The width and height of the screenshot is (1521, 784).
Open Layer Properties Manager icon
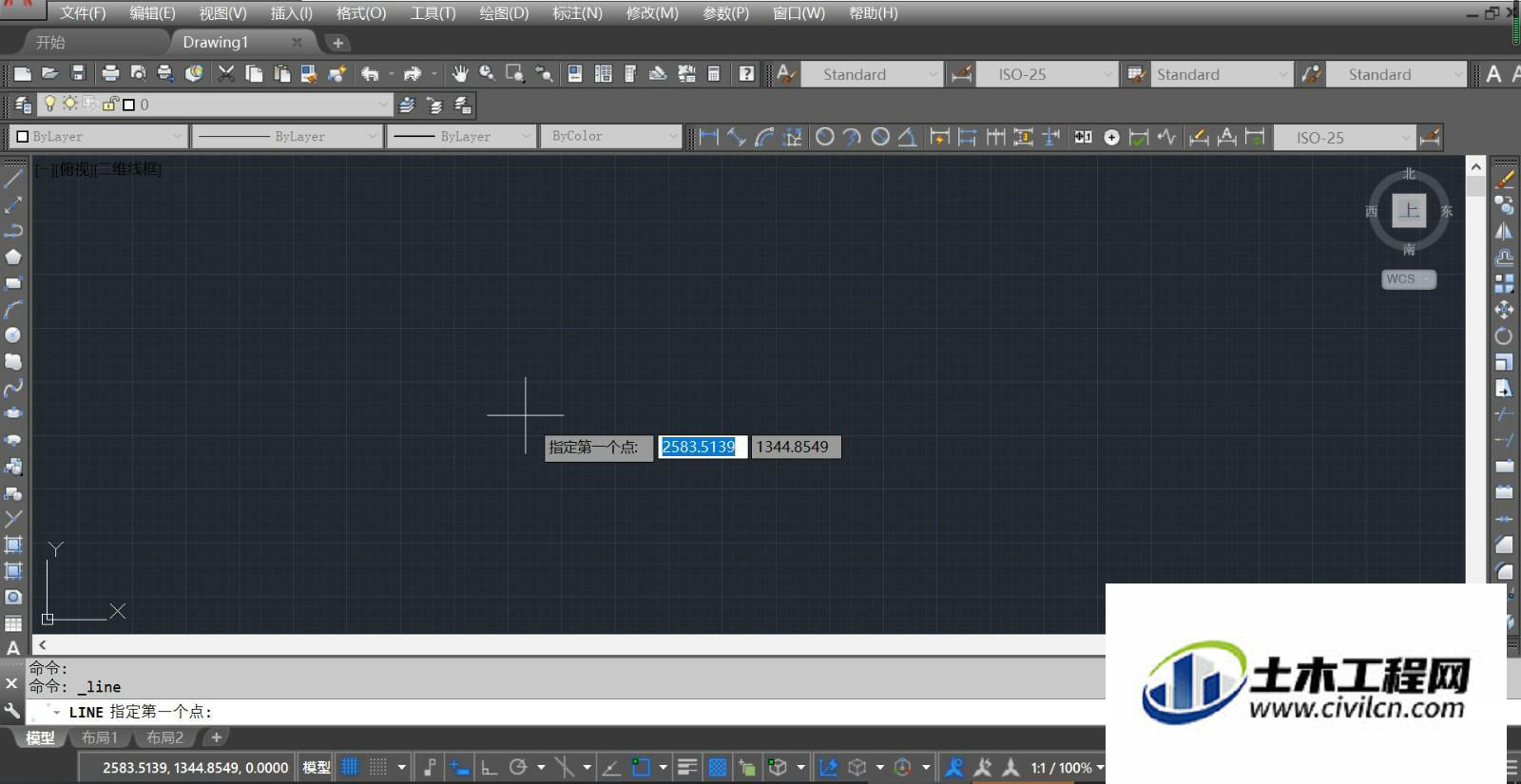click(x=24, y=105)
